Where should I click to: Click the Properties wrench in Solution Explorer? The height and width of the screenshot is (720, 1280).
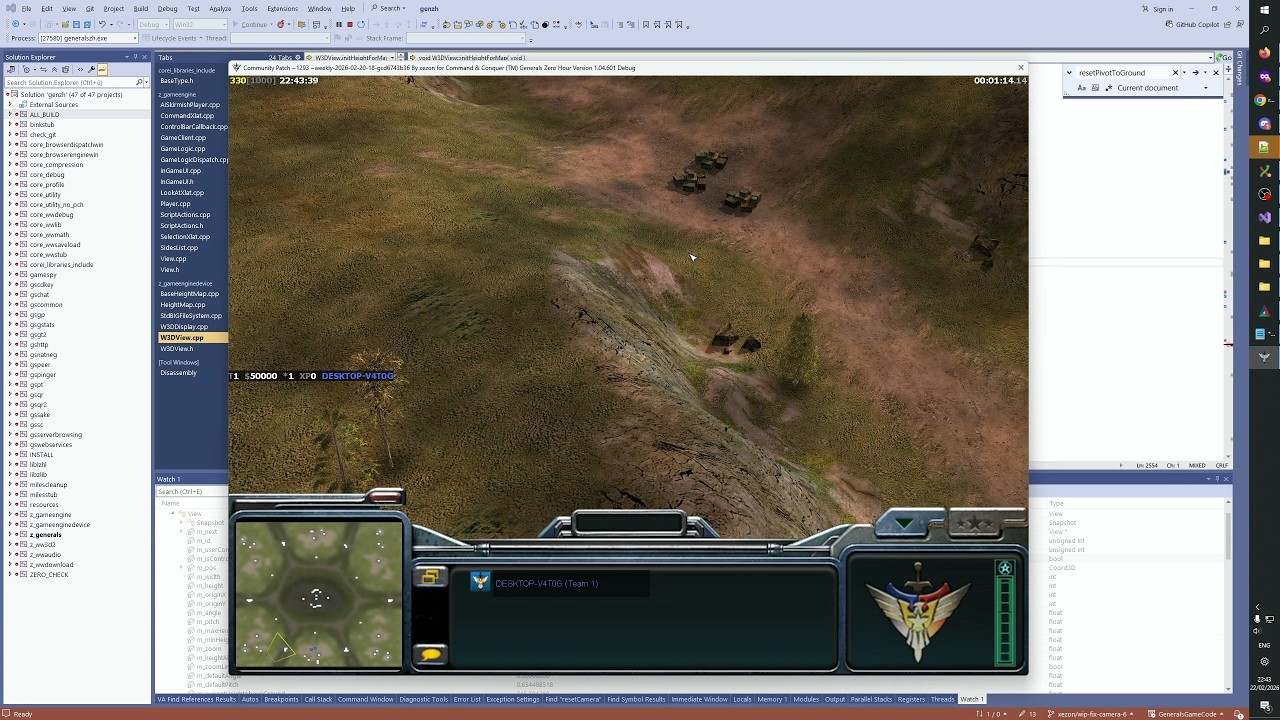point(91,69)
